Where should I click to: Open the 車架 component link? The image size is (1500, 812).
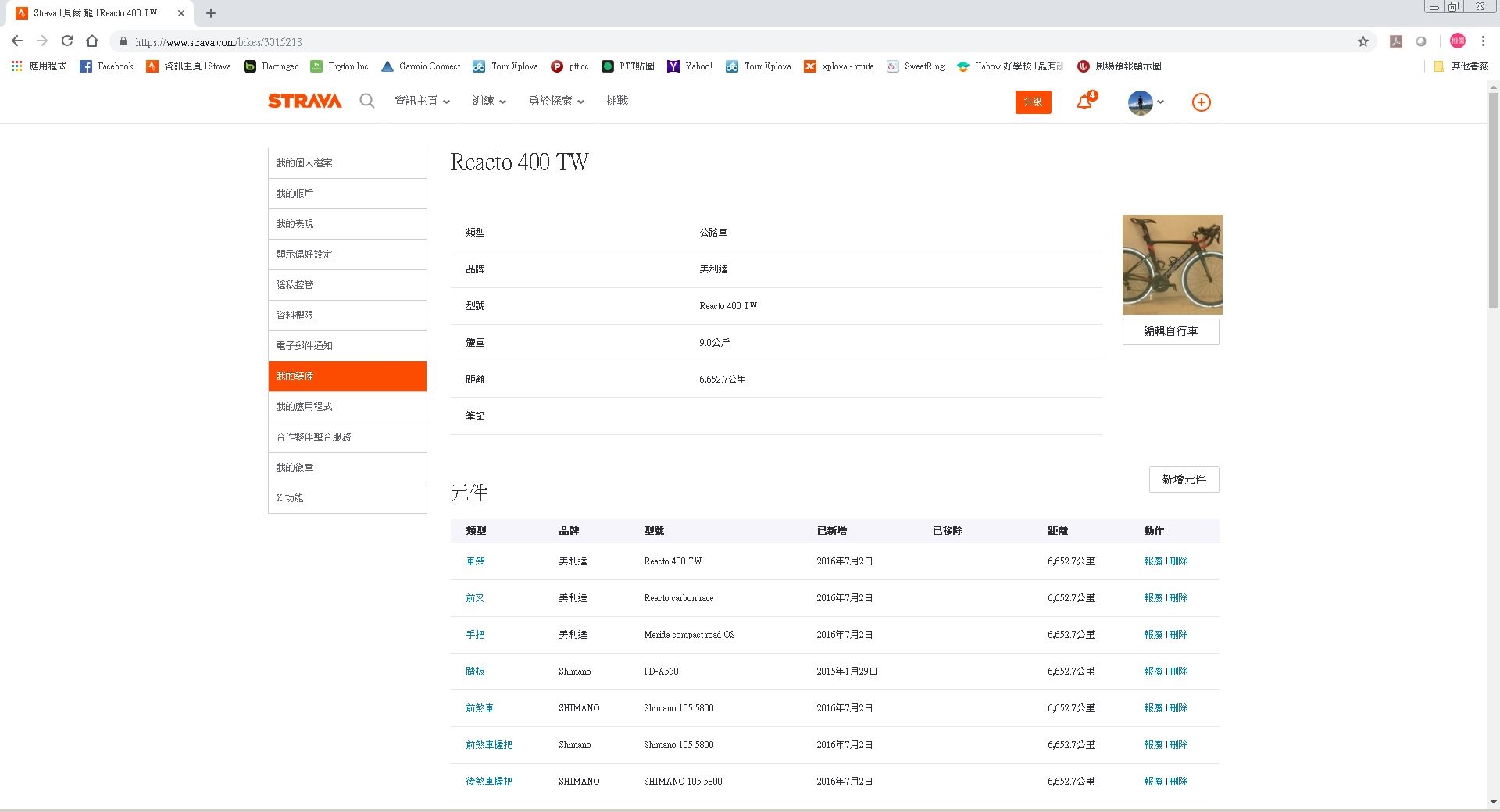tap(475, 561)
